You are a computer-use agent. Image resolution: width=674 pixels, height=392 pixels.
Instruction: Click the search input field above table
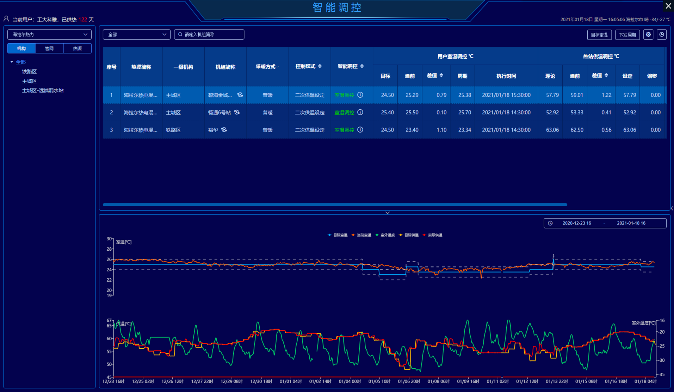tap(209, 34)
